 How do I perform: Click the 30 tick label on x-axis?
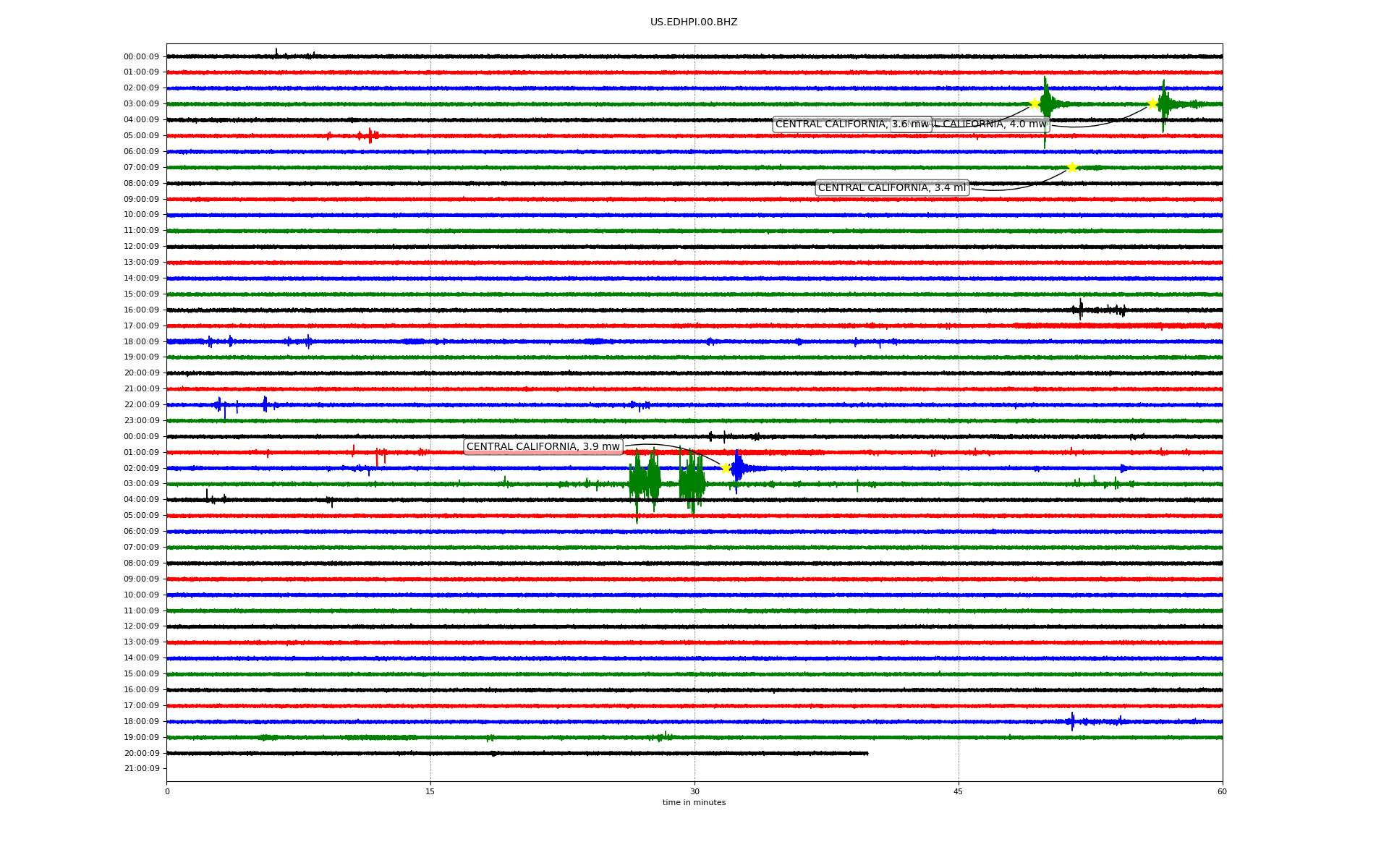[694, 791]
